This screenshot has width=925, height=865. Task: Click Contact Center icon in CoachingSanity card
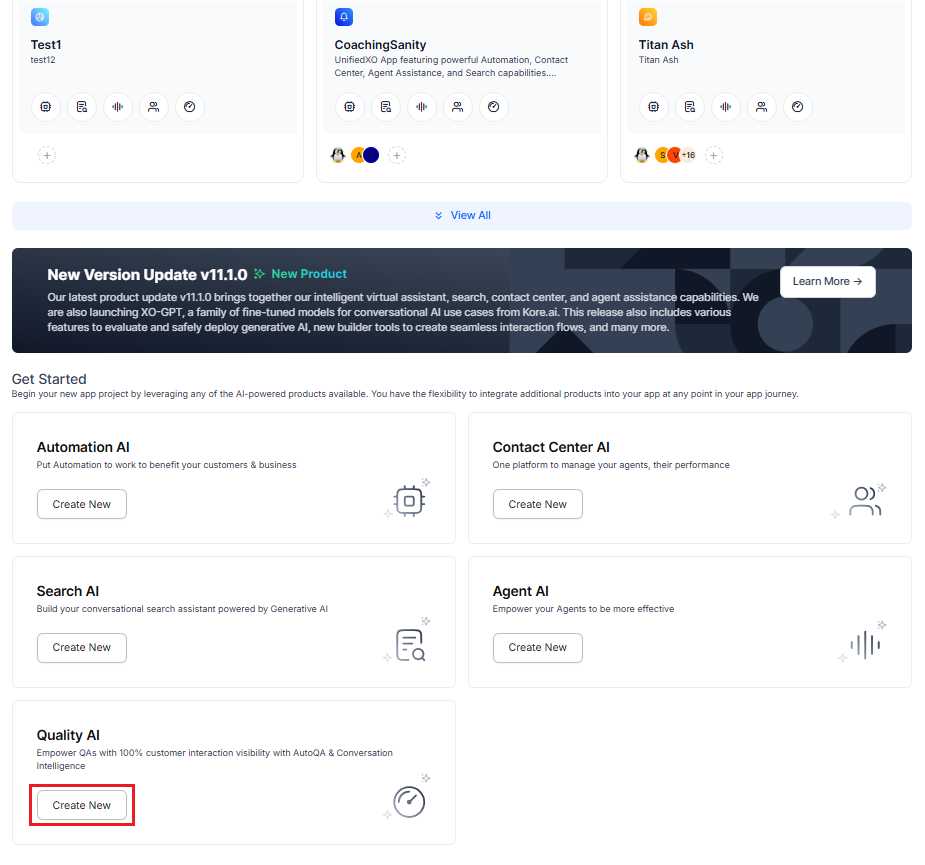(x=458, y=107)
